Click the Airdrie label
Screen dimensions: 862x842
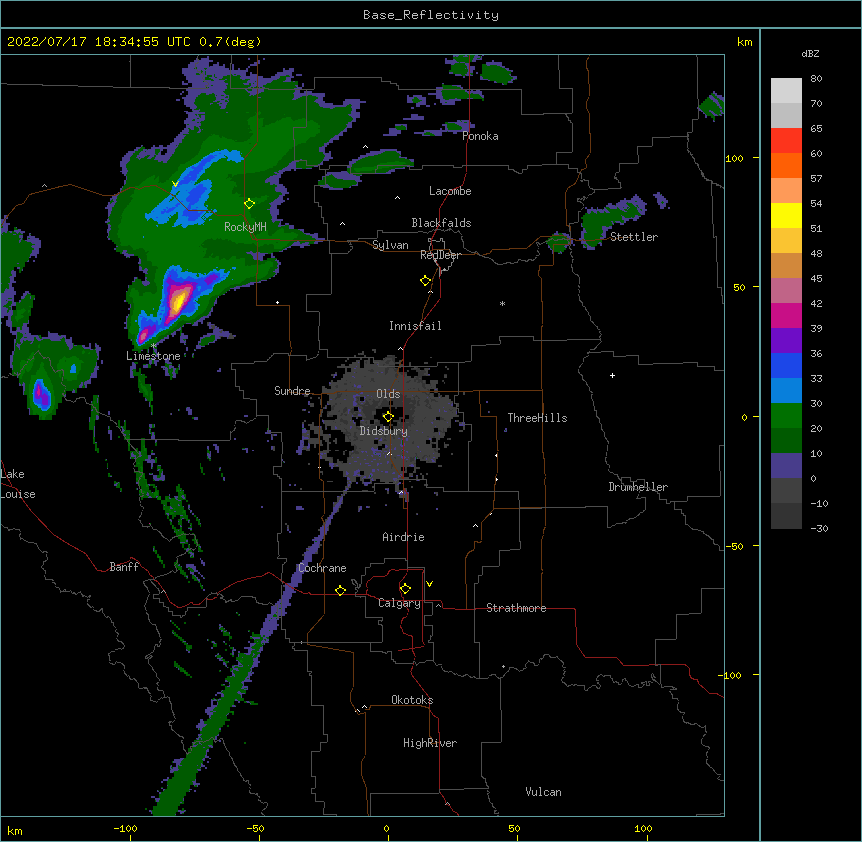point(403,537)
